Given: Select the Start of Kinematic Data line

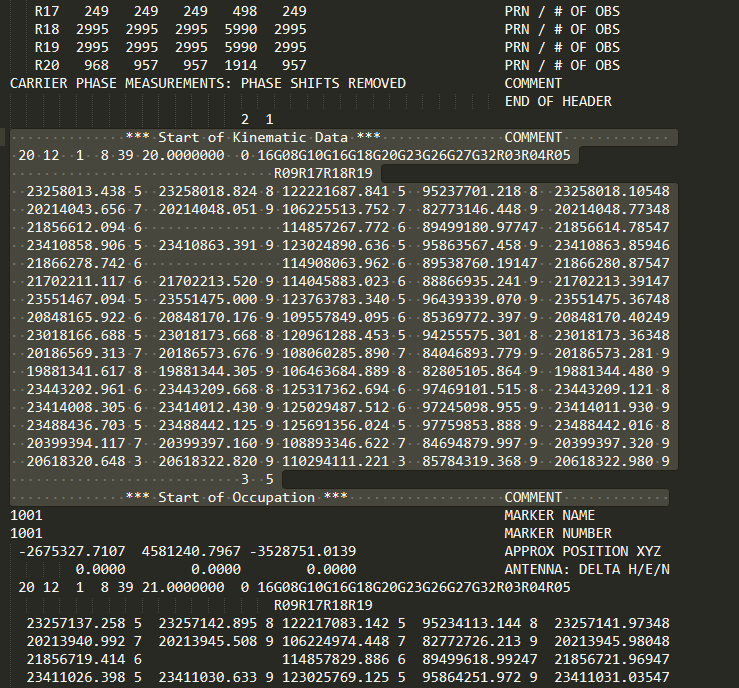Looking at the screenshot, I should pyautogui.click(x=252, y=137).
